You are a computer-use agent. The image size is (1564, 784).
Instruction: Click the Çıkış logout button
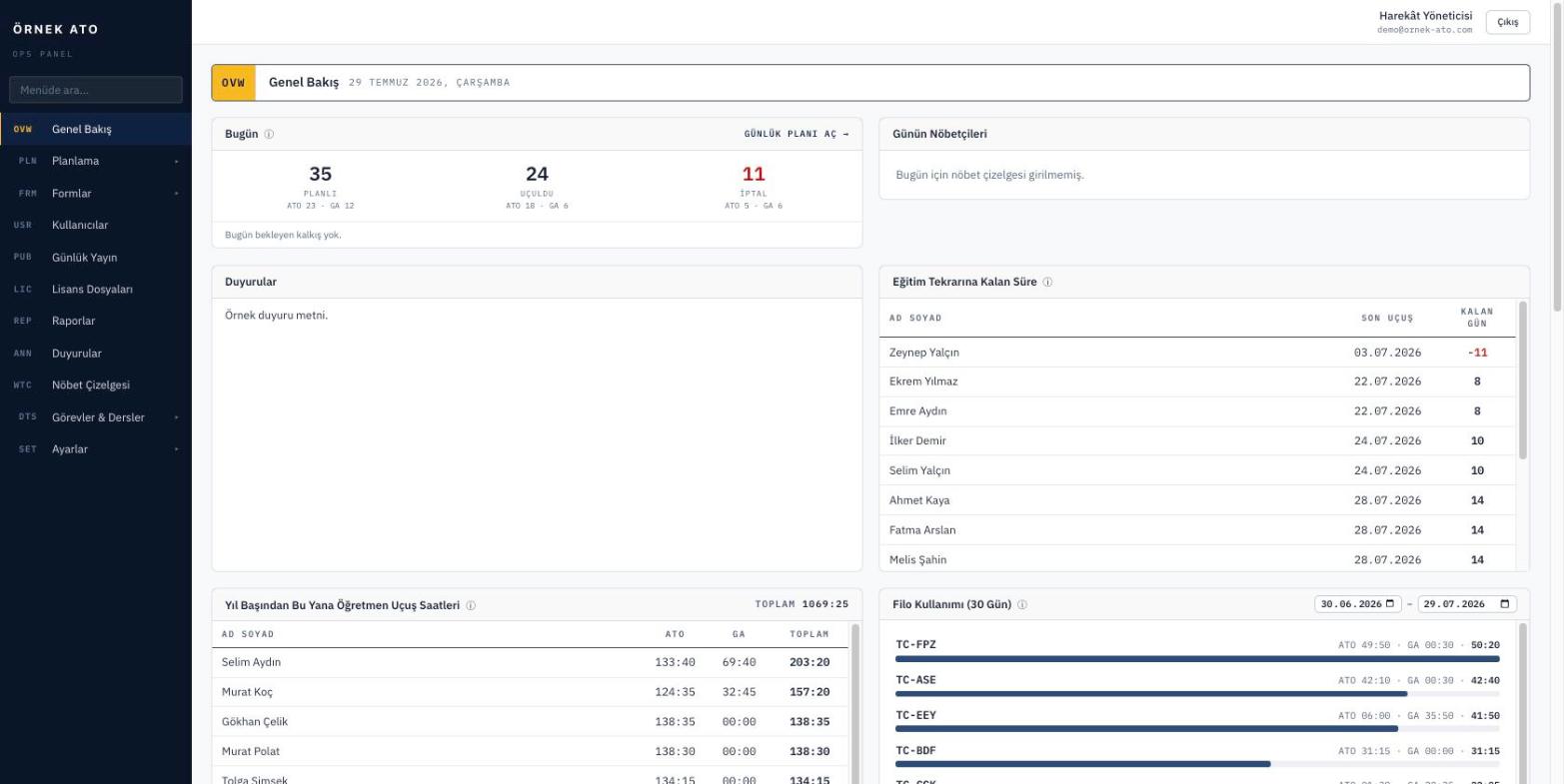[1507, 22]
